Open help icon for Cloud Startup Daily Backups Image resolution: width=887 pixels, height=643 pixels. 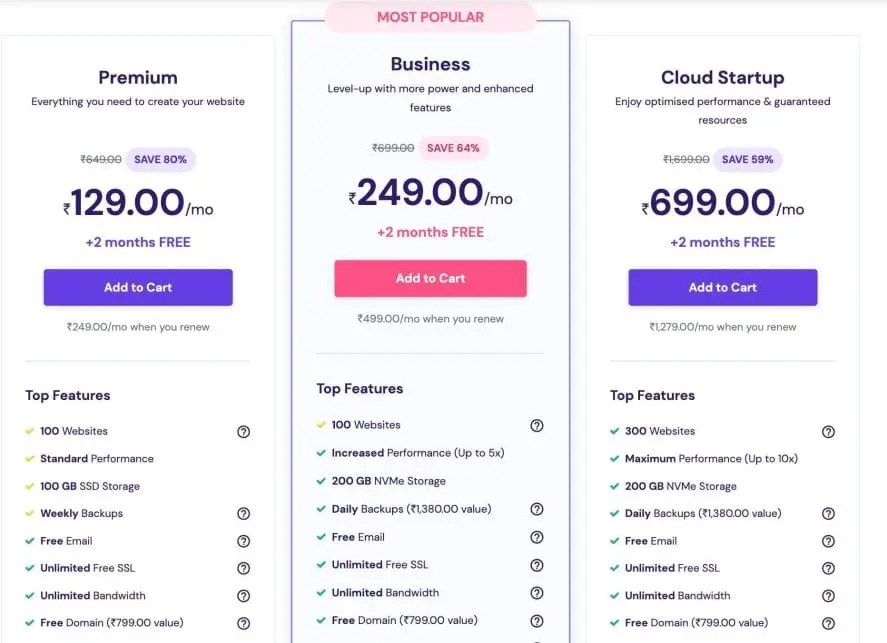(828, 513)
